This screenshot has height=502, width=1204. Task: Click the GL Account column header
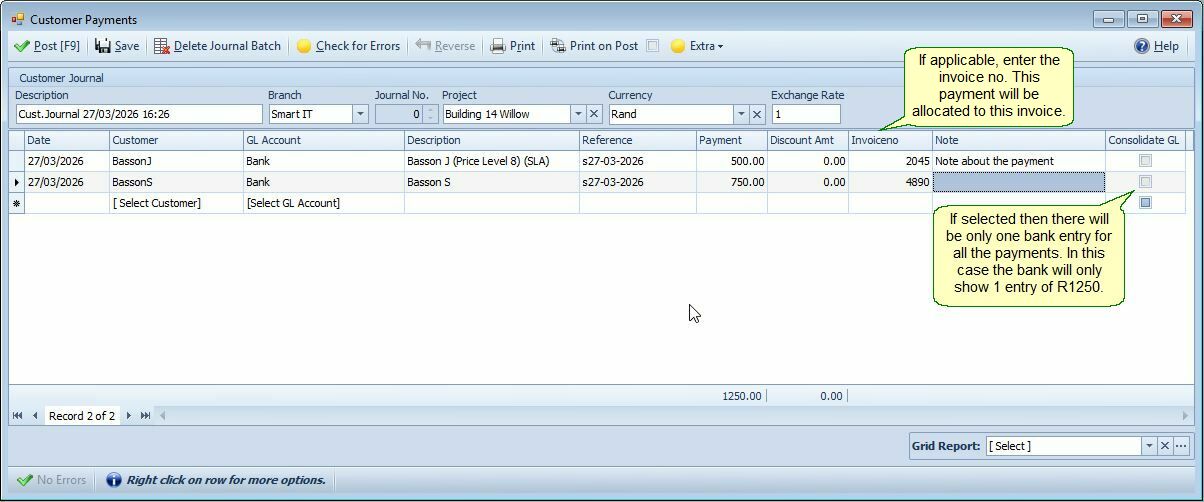click(x=324, y=140)
